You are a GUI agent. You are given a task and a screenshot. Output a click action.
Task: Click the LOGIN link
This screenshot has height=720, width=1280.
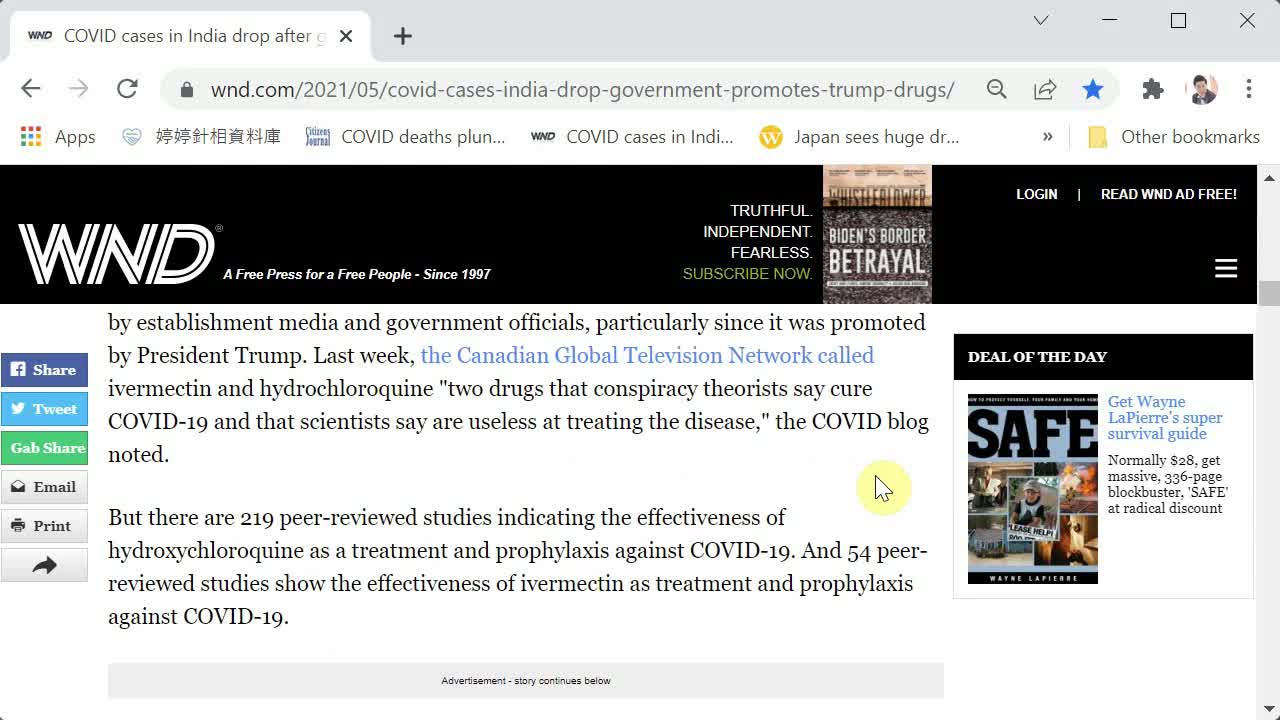[1036, 194]
